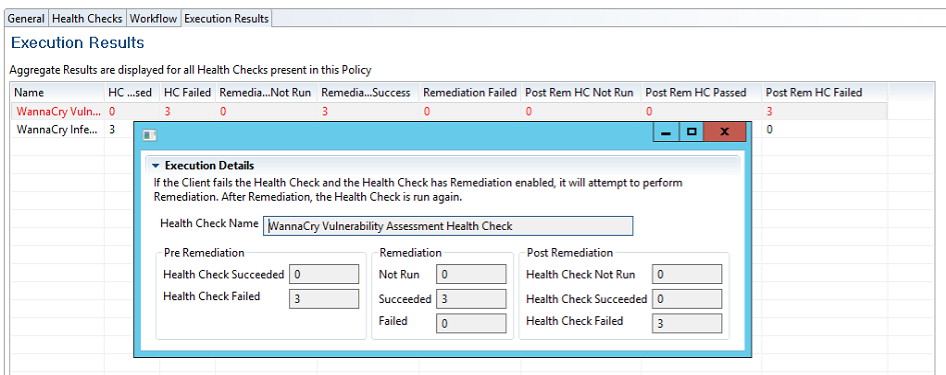
Task: Maximize the Execution Details dialog
Action: click(x=691, y=132)
